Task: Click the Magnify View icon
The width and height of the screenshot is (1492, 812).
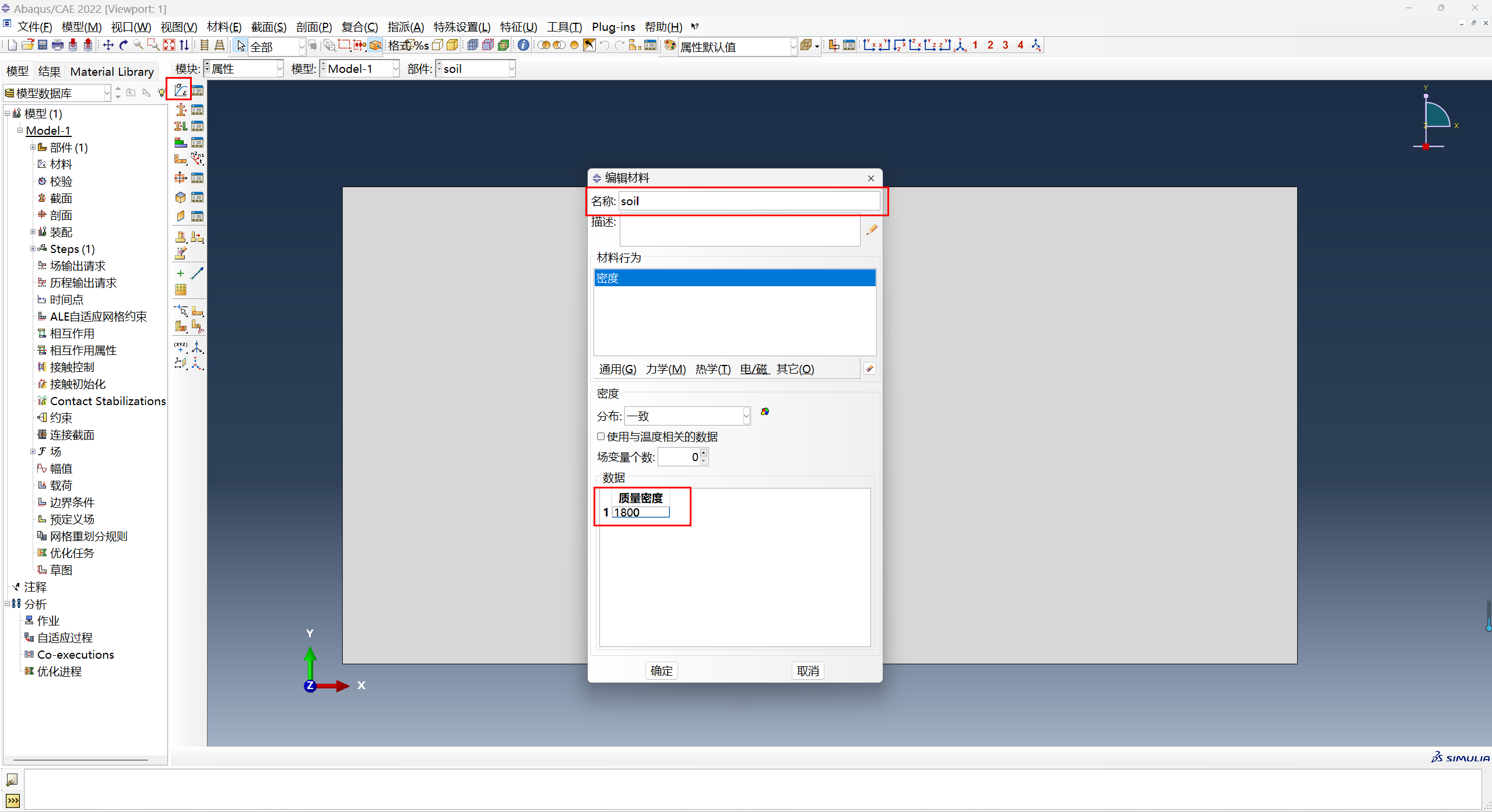Action: [x=138, y=45]
